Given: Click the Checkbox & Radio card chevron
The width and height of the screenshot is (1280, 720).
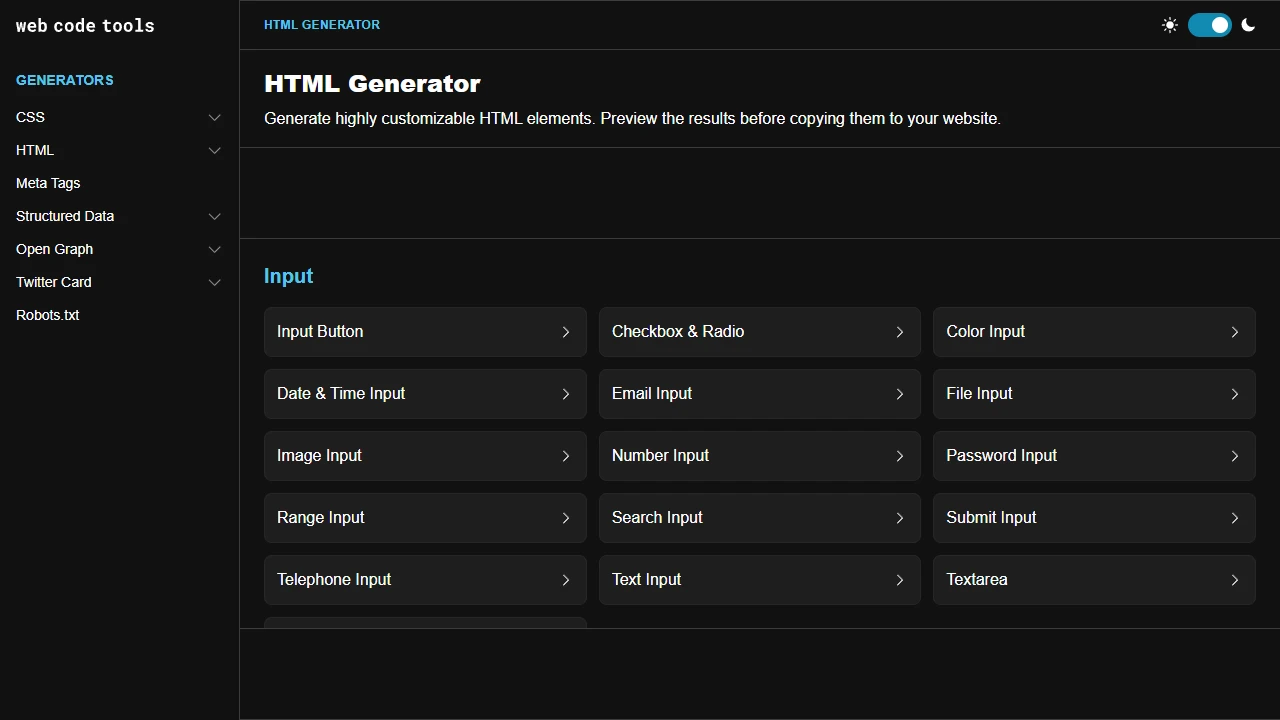Looking at the screenshot, I should pos(900,331).
